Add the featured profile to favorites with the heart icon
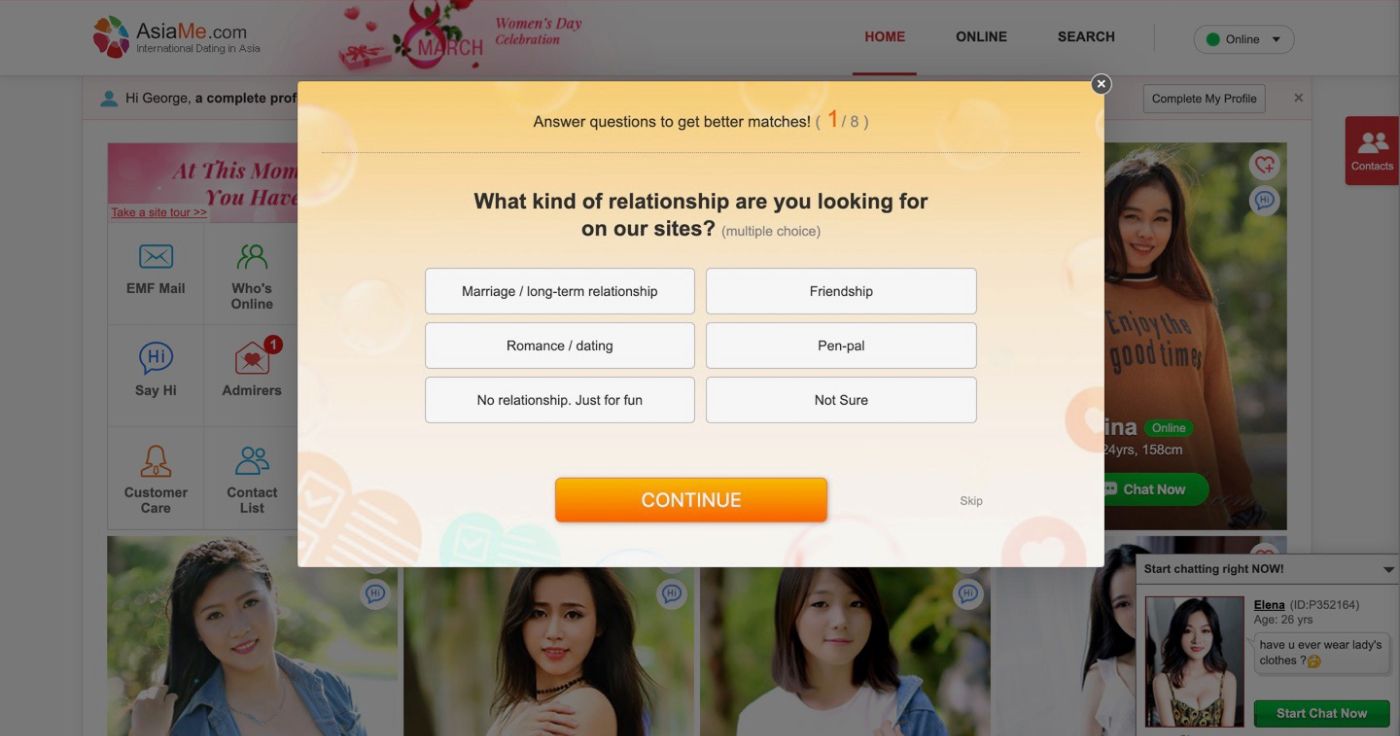The height and width of the screenshot is (736, 1400). [1264, 164]
